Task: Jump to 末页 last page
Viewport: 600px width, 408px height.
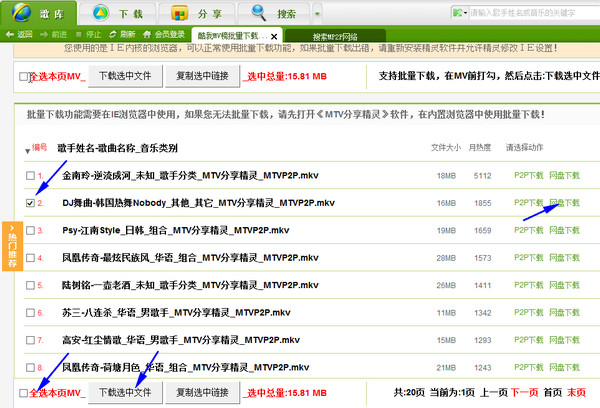Action: [x=576, y=393]
